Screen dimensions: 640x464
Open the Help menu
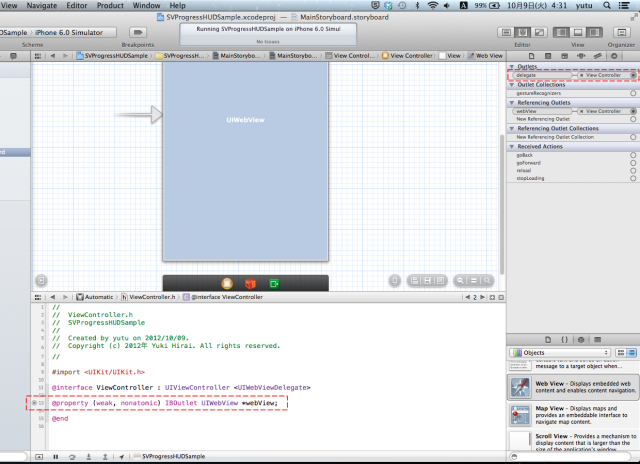tap(178, 5)
